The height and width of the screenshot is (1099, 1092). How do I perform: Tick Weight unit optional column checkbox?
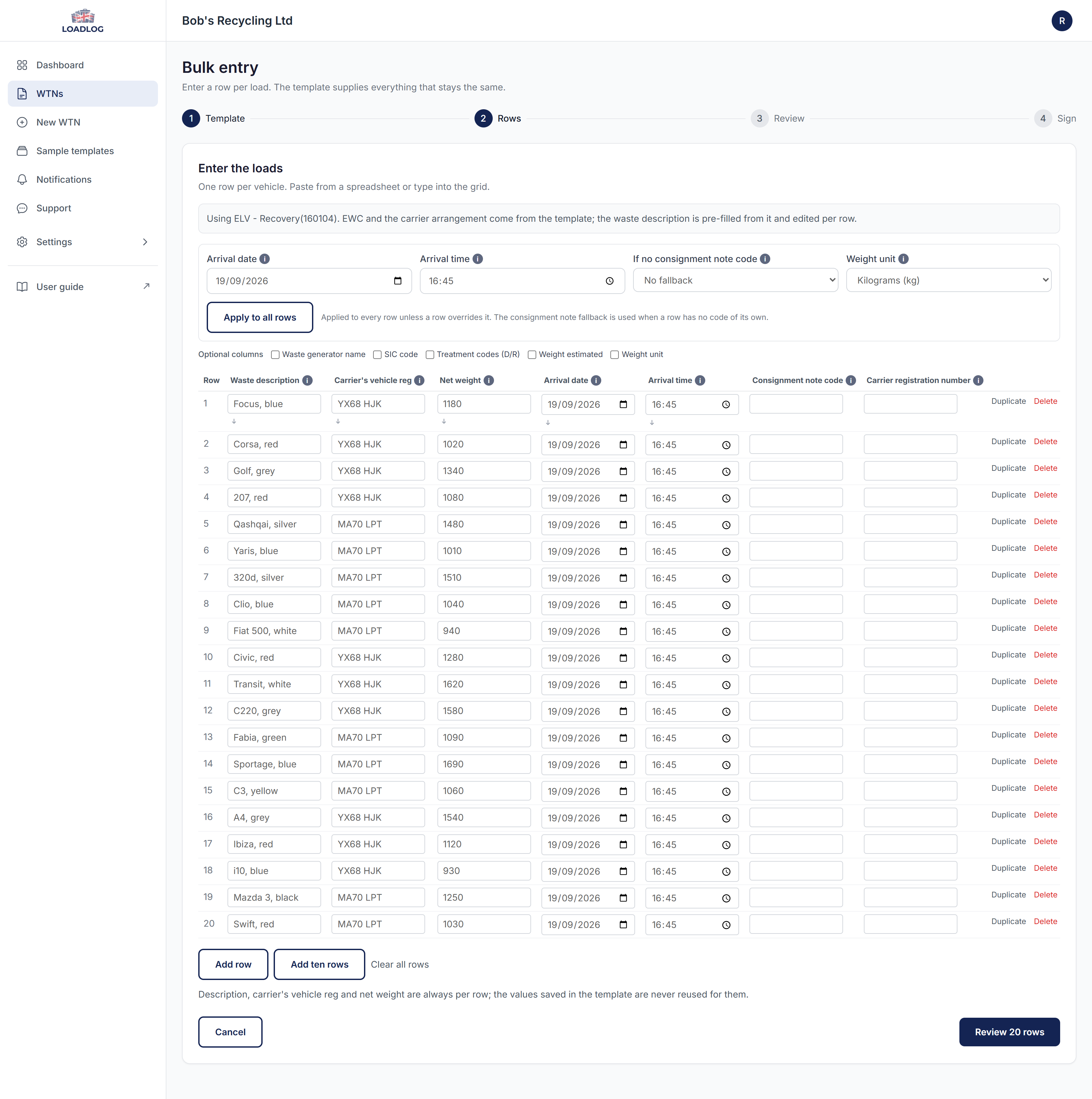[615, 354]
